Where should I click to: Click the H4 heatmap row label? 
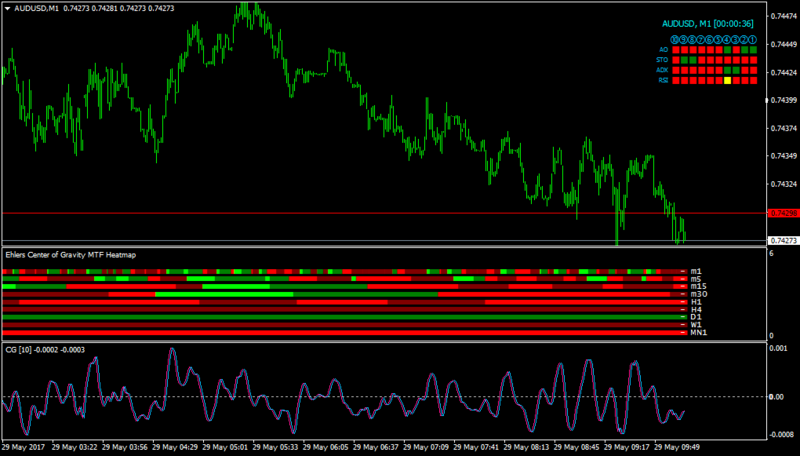pos(696,310)
